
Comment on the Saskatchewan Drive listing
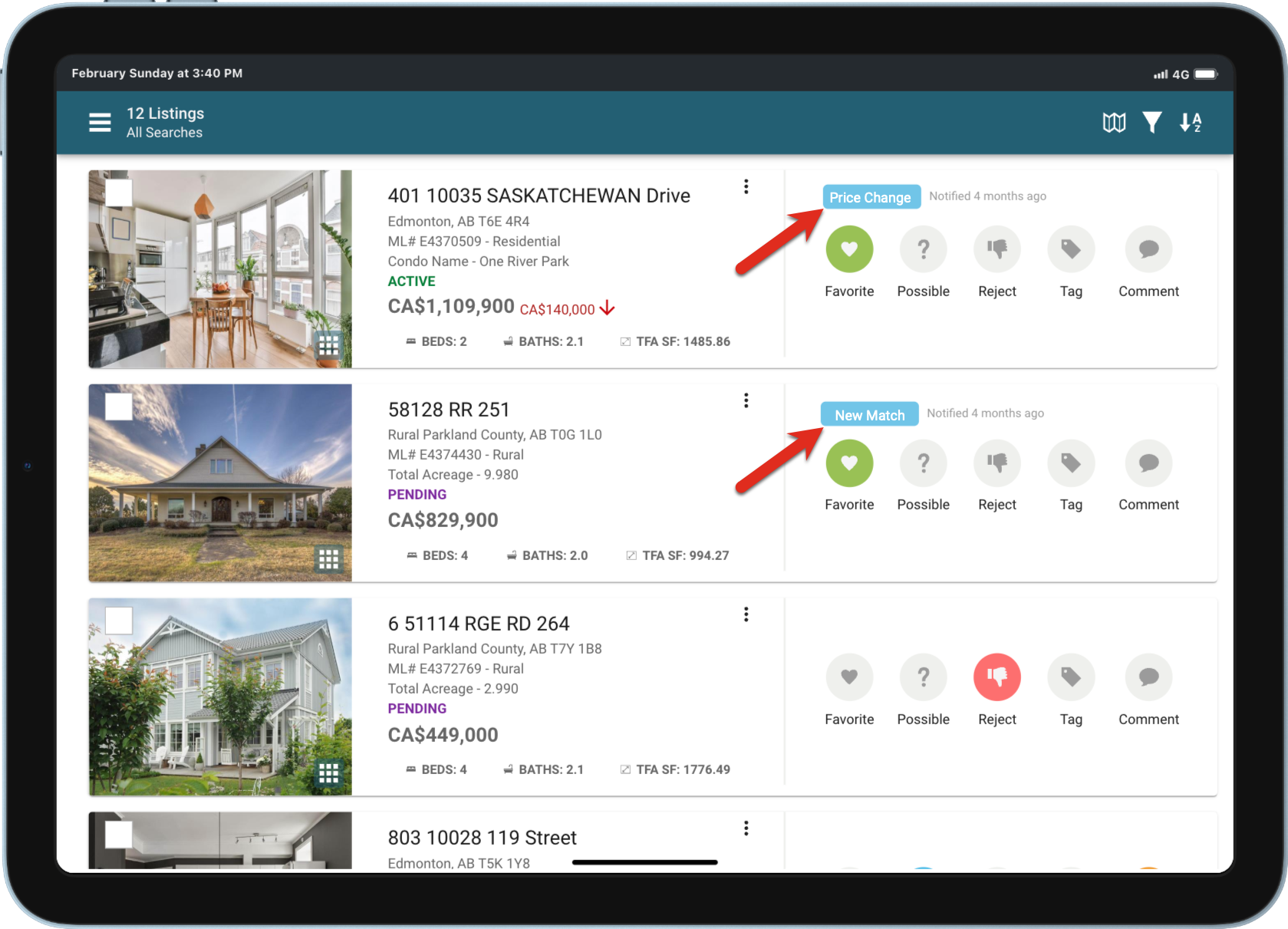pyautogui.click(x=1148, y=249)
